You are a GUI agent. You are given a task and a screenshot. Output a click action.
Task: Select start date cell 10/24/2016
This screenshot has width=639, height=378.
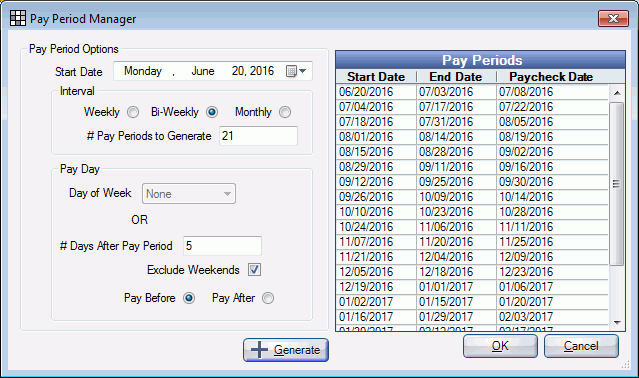[x=376, y=227]
